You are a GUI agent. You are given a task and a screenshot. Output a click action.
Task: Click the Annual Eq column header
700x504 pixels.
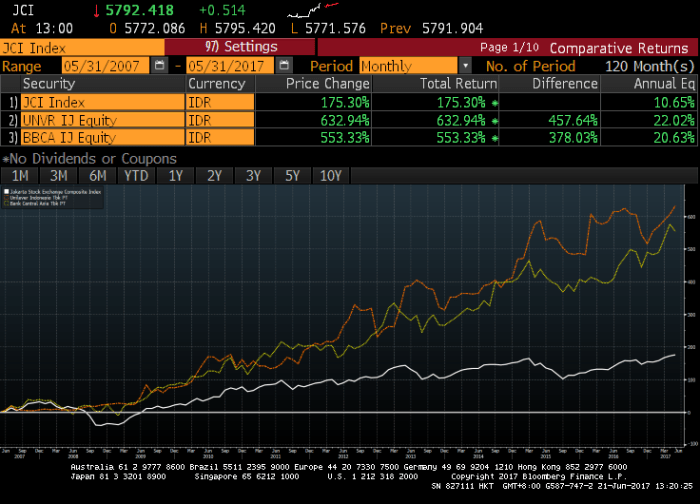coord(648,84)
